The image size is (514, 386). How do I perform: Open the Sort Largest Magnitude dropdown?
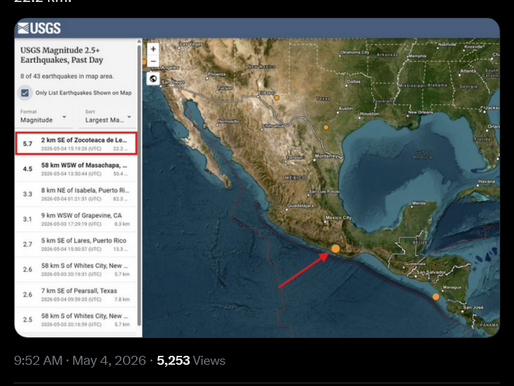tap(108, 117)
